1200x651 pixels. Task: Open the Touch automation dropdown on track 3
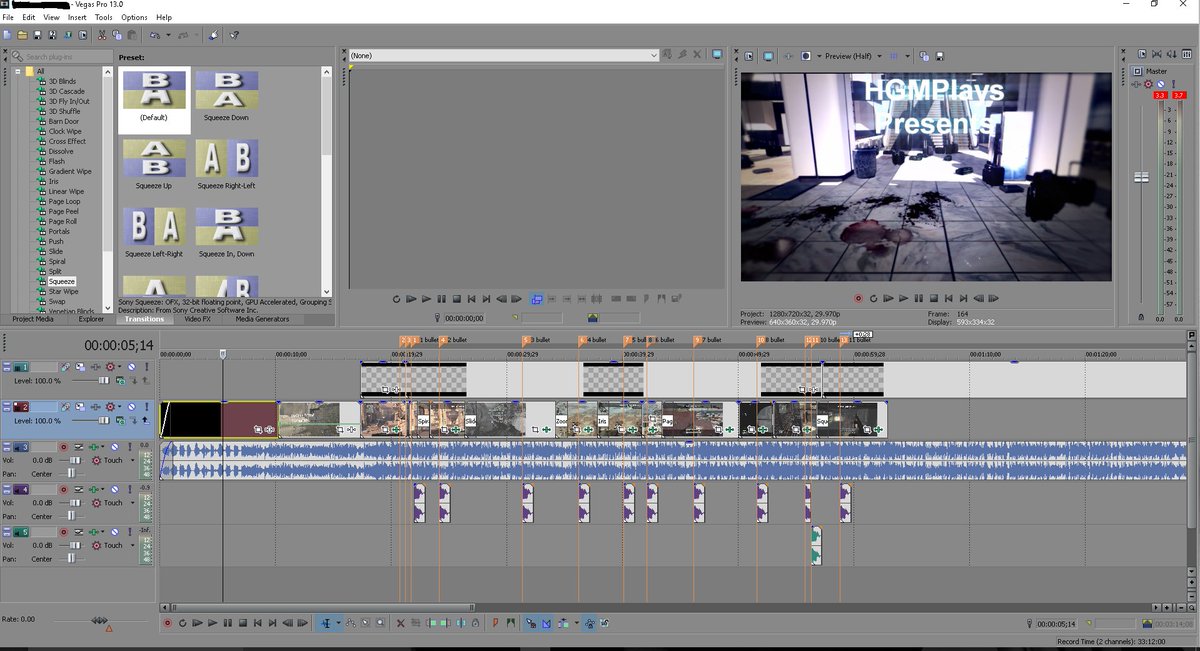pyautogui.click(x=132, y=460)
